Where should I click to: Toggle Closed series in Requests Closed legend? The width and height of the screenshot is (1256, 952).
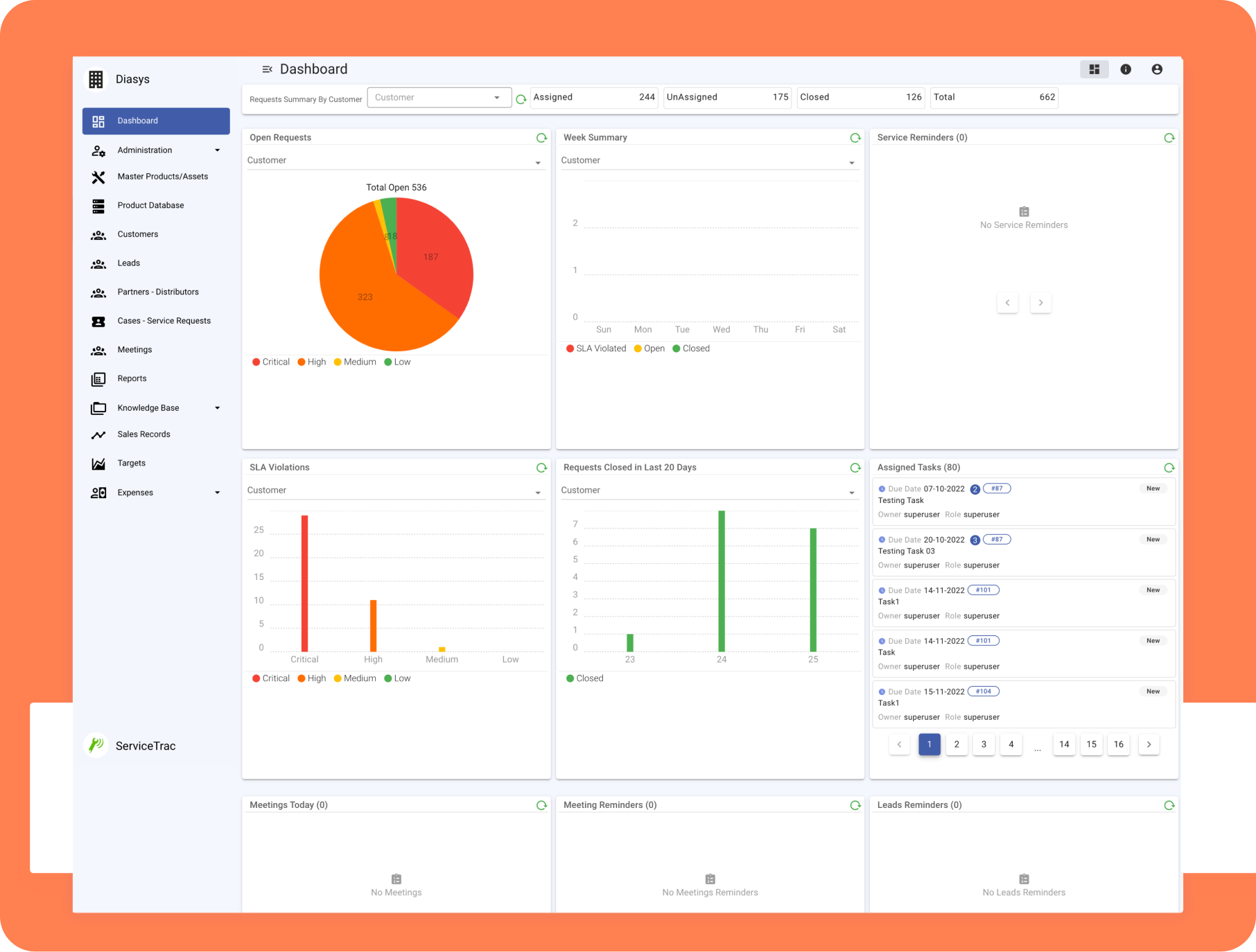[585, 678]
